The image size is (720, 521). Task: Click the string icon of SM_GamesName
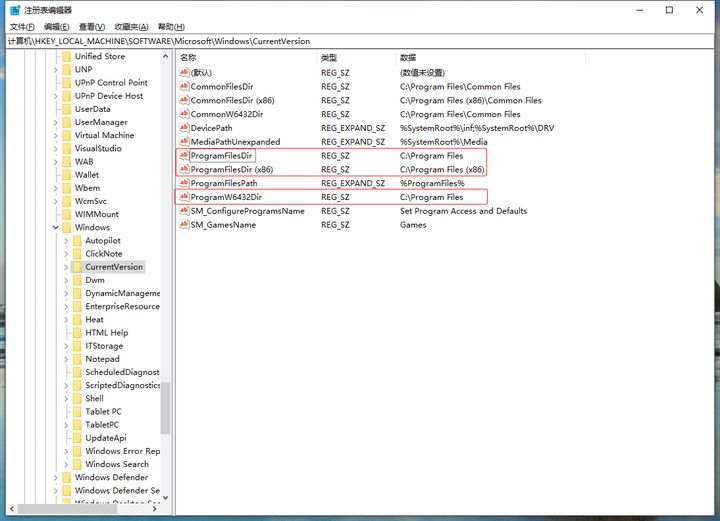184,224
